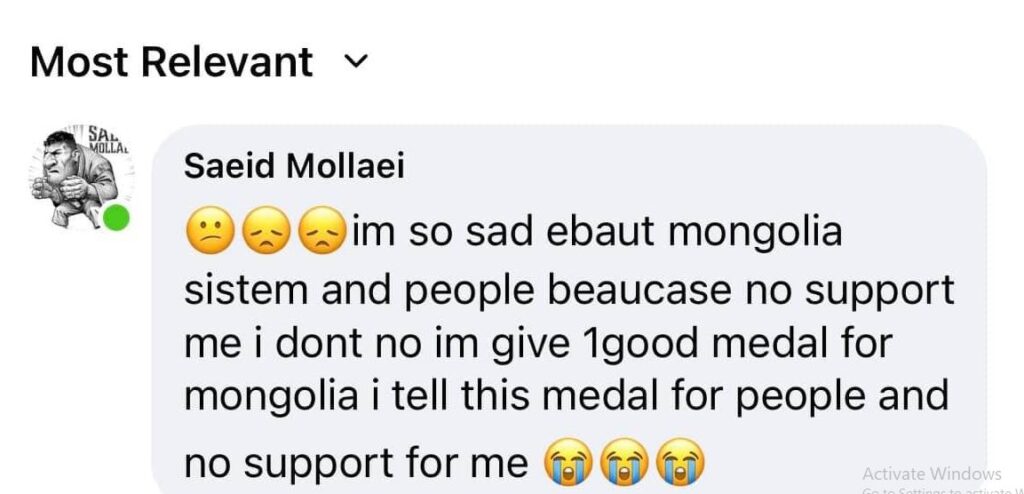Click the 'no support for me' text
The image size is (1024, 494).
click(x=355, y=462)
